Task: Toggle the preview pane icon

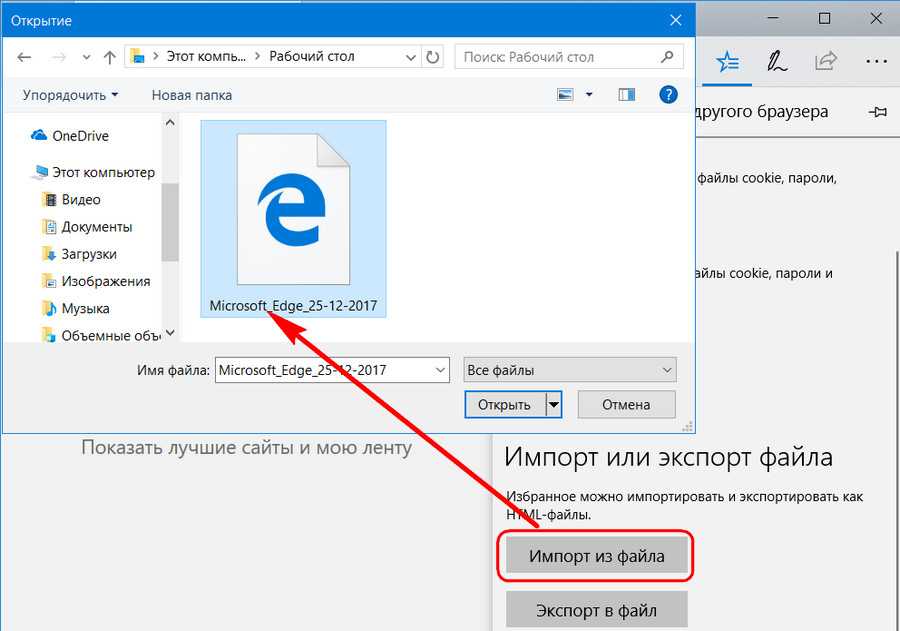Action: click(x=627, y=95)
